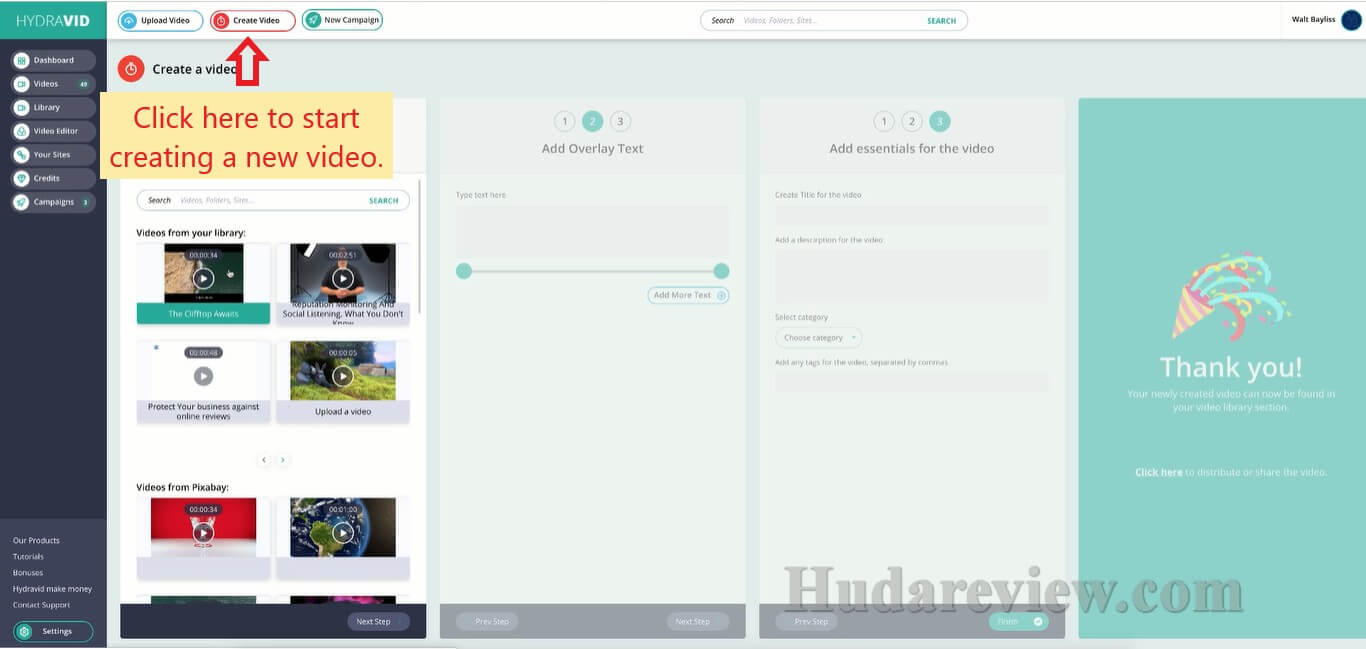Open Video Editor in the sidebar
1366x649 pixels.
[x=54, y=131]
